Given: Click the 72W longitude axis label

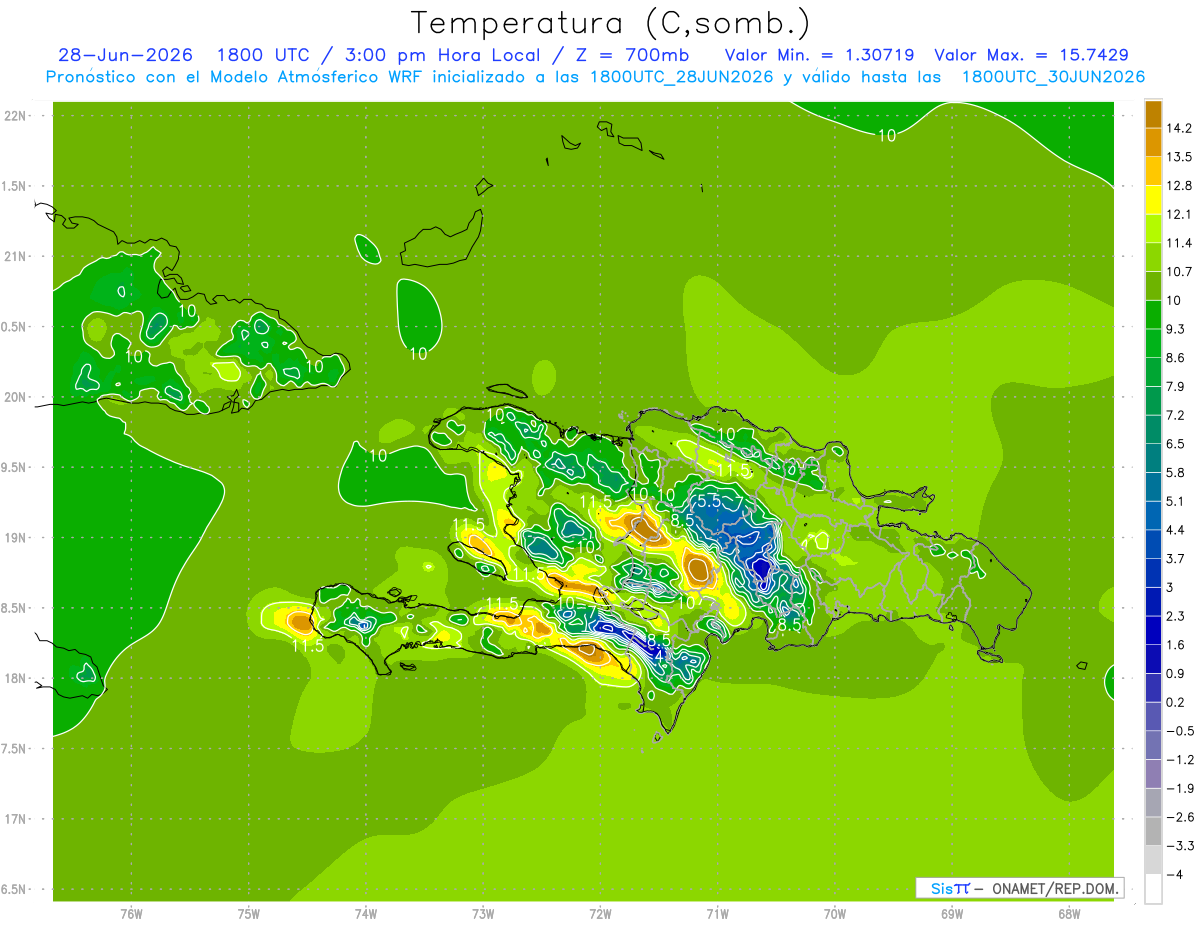Looking at the screenshot, I should pos(600,913).
